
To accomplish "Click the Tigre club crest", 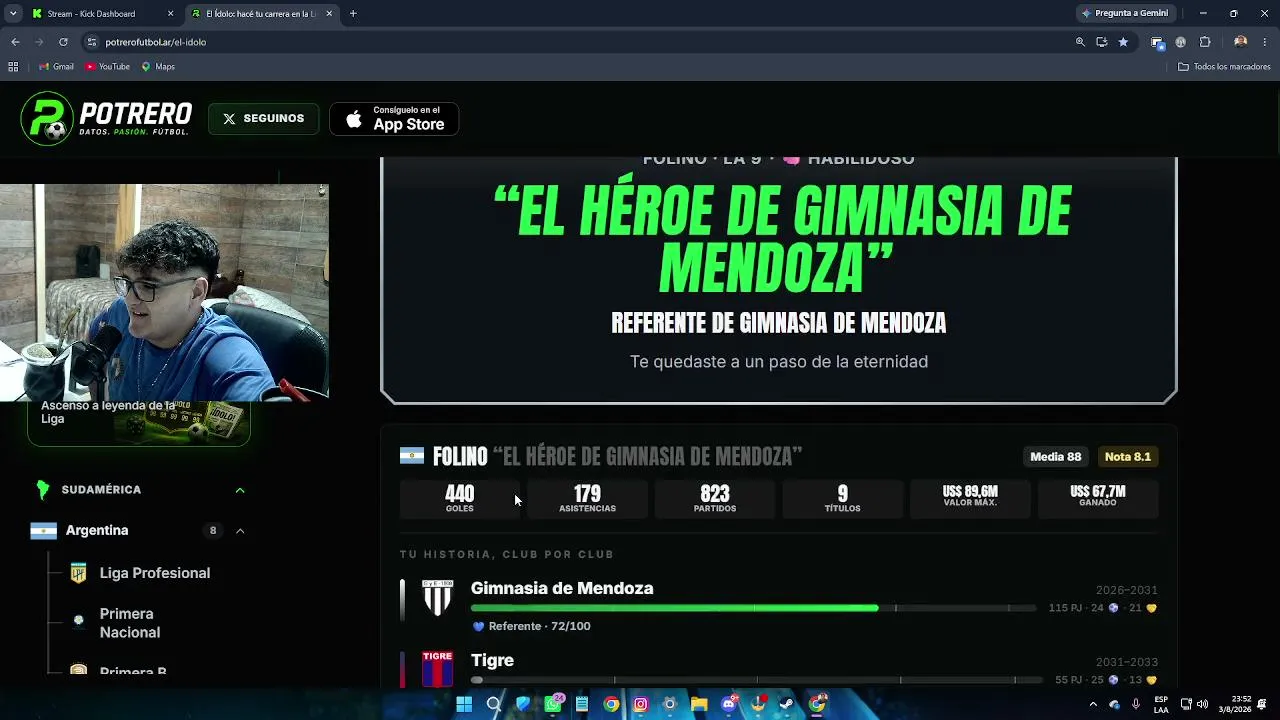I will click(x=437, y=669).
